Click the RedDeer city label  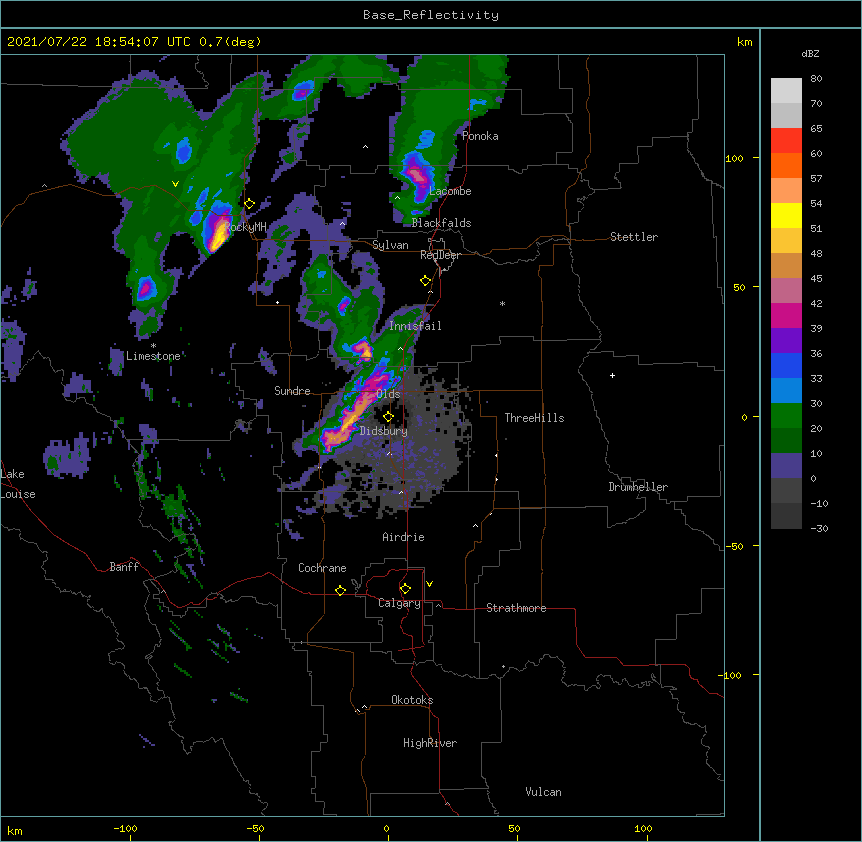click(440, 255)
